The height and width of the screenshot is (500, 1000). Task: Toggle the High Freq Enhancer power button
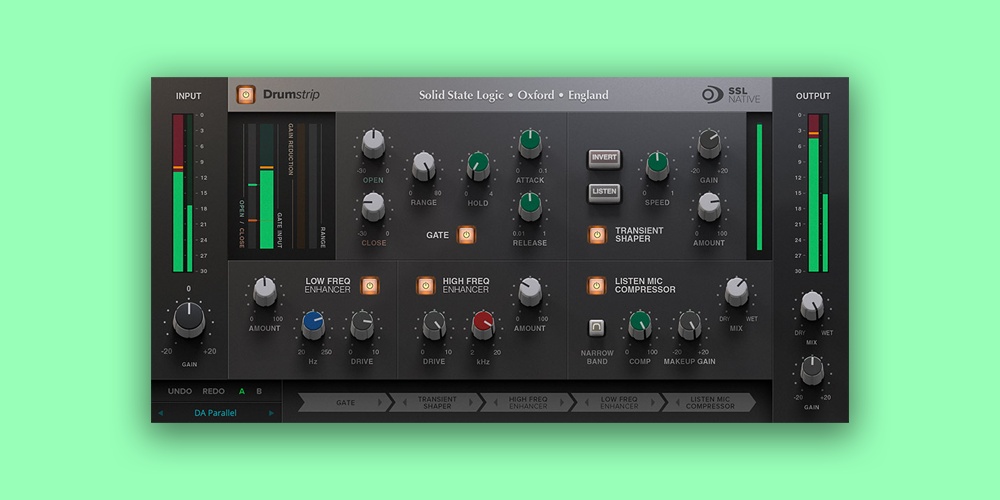(426, 286)
